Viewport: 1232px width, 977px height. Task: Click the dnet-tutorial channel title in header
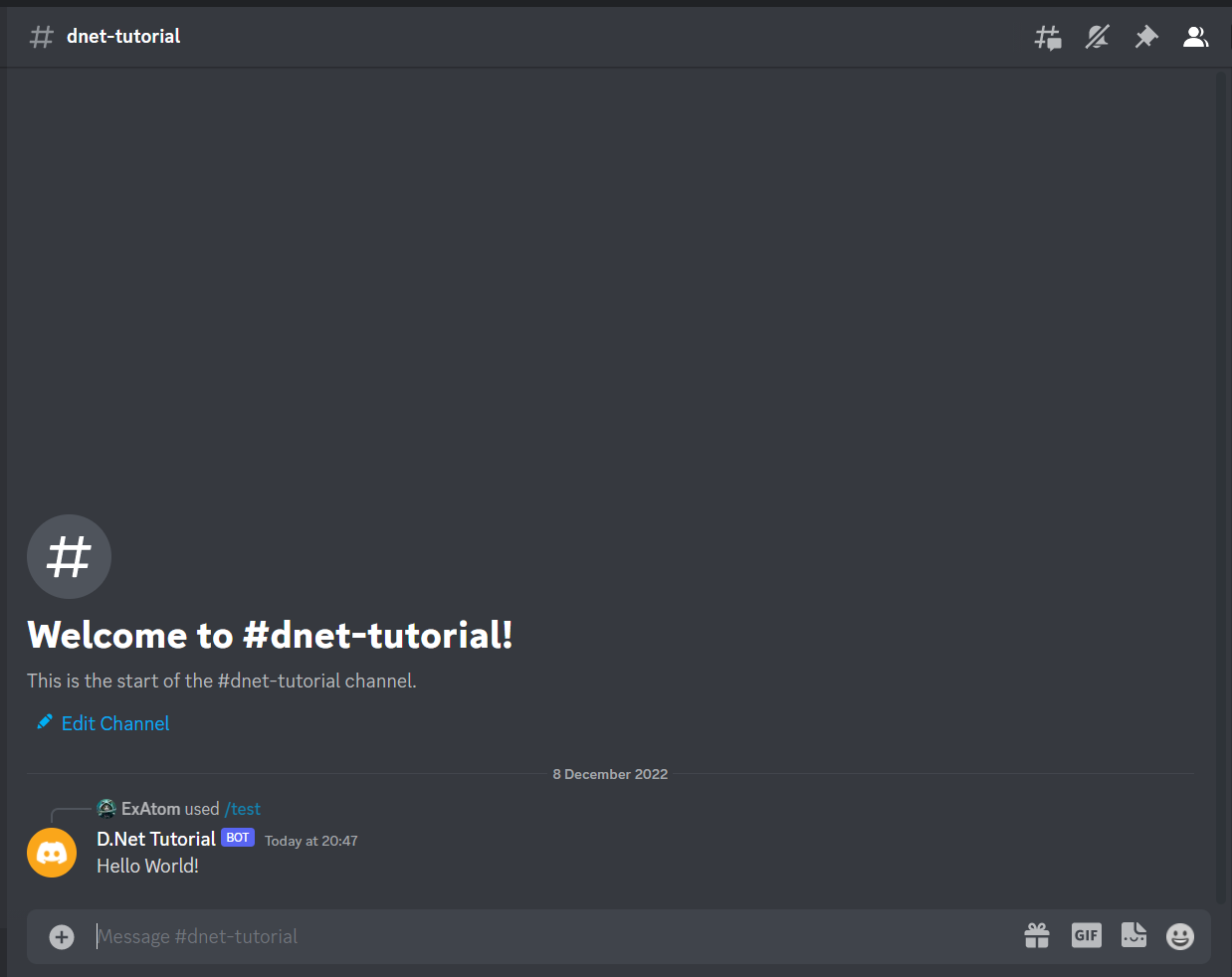coord(123,37)
